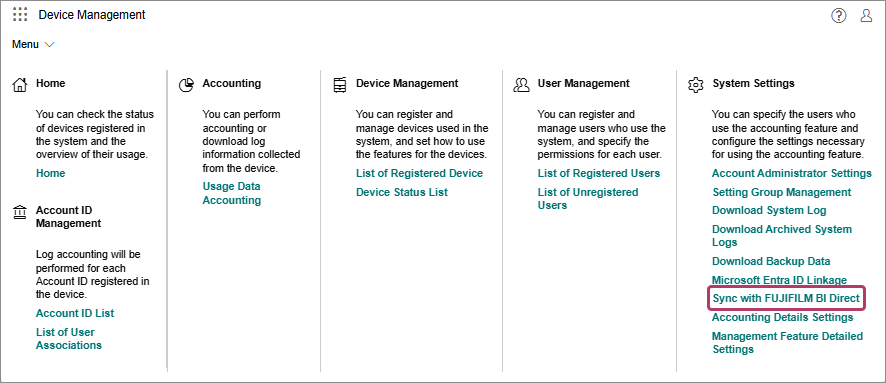This screenshot has width=886, height=383.
Task: Open Setting Group Management
Action: coord(781,192)
